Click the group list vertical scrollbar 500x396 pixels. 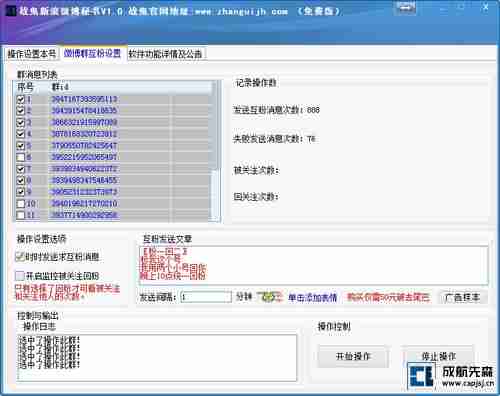click(215, 151)
